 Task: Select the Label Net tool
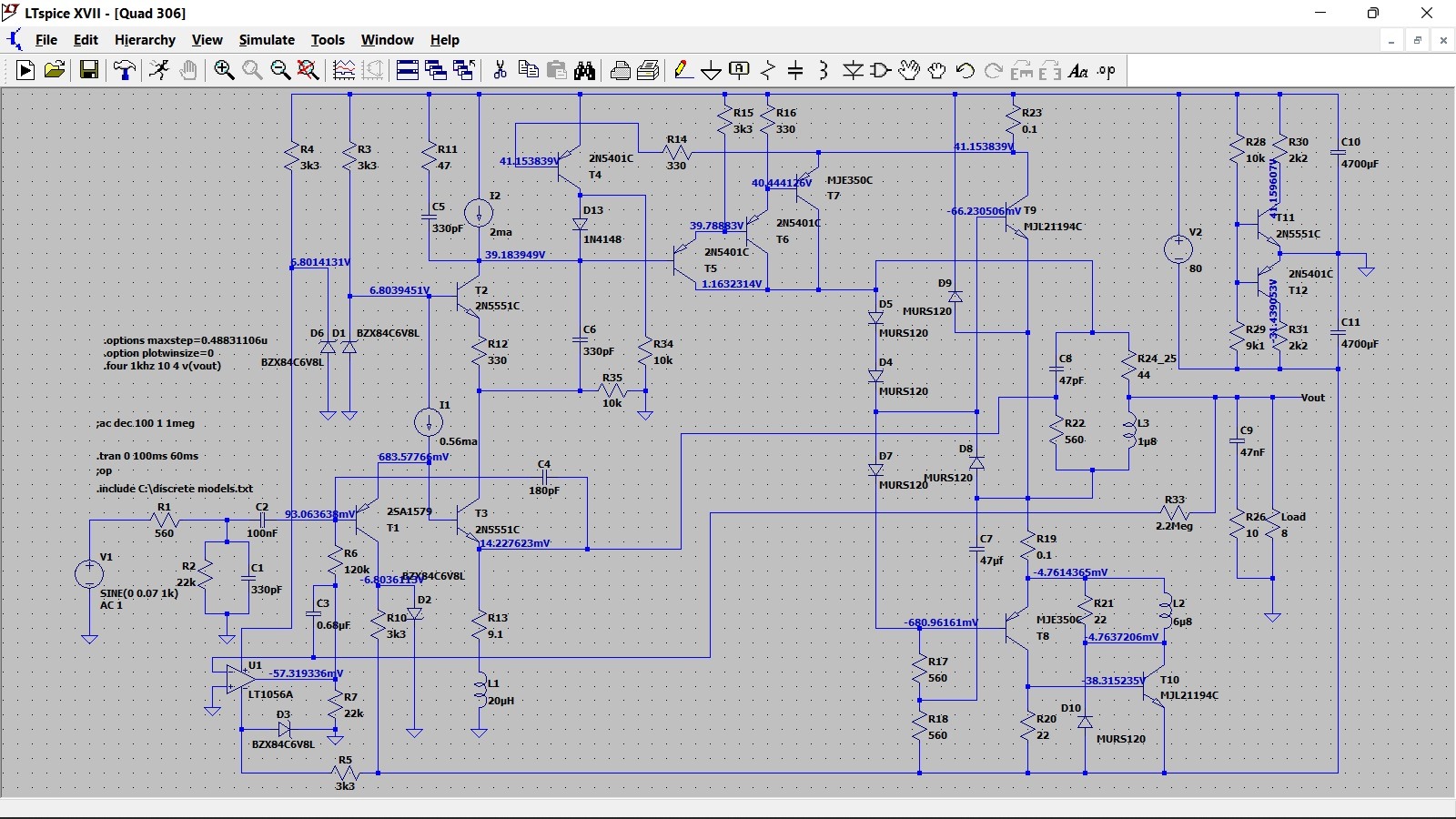coord(740,70)
